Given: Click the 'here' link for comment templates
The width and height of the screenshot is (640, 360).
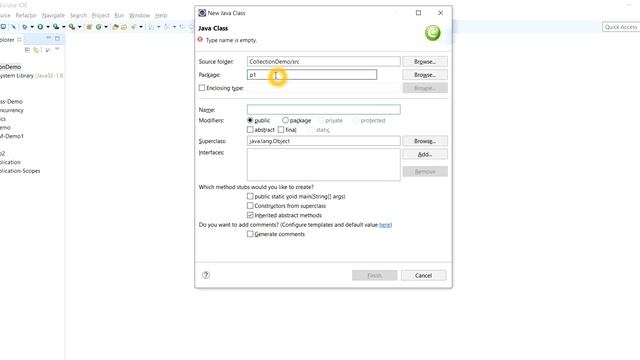Looking at the screenshot, I should point(385,225).
